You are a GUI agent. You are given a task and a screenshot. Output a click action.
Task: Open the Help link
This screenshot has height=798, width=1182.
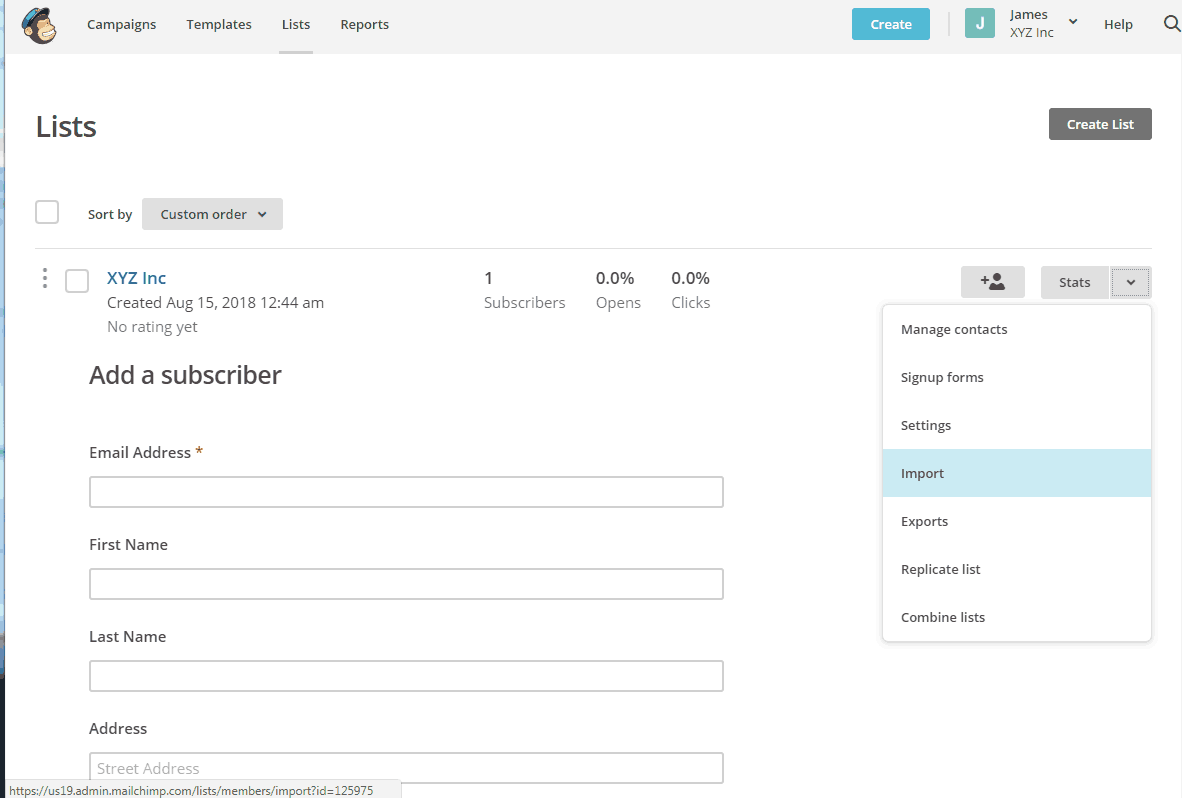pyautogui.click(x=1119, y=24)
